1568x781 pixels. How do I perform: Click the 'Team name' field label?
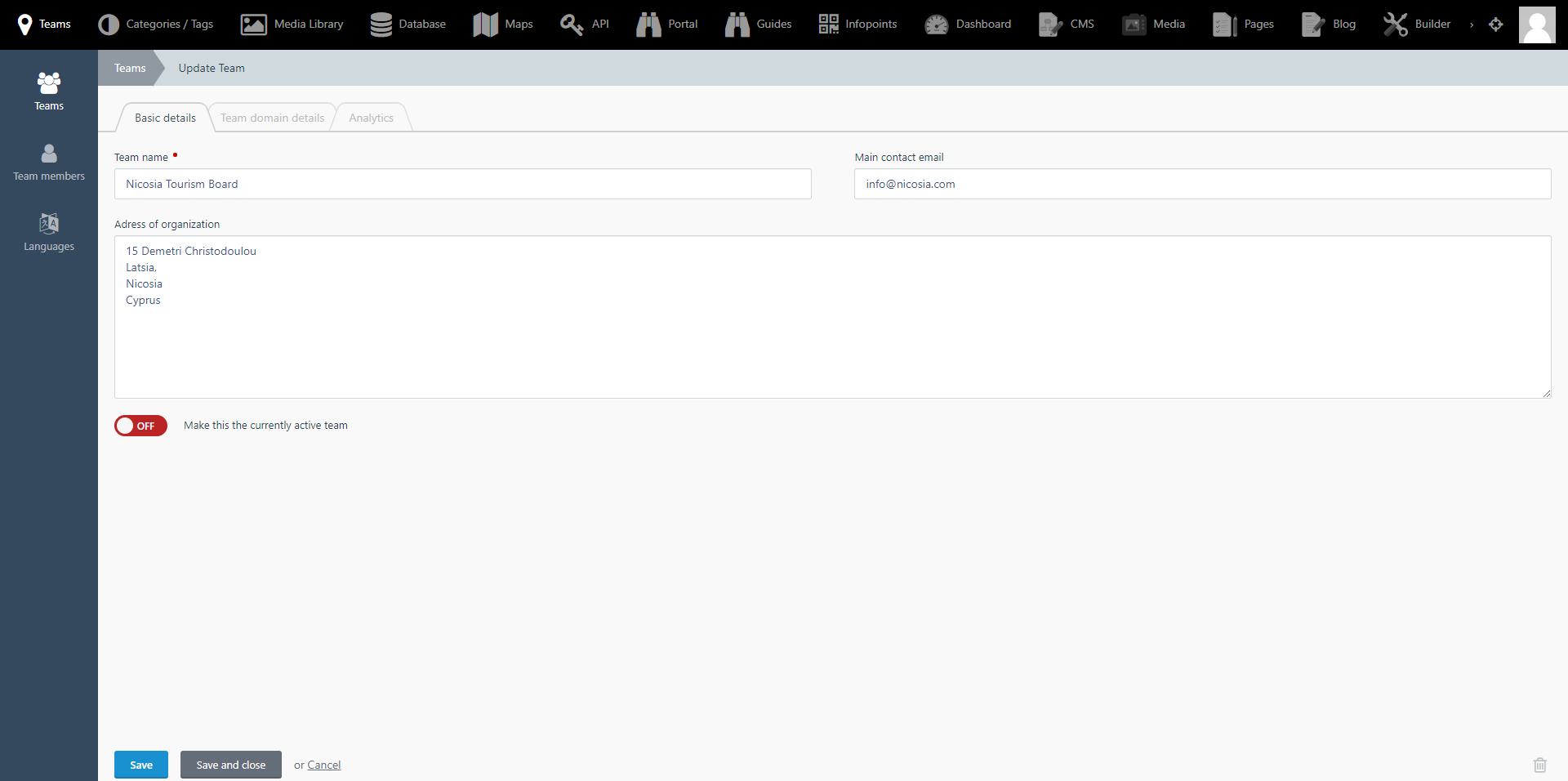(141, 158)
